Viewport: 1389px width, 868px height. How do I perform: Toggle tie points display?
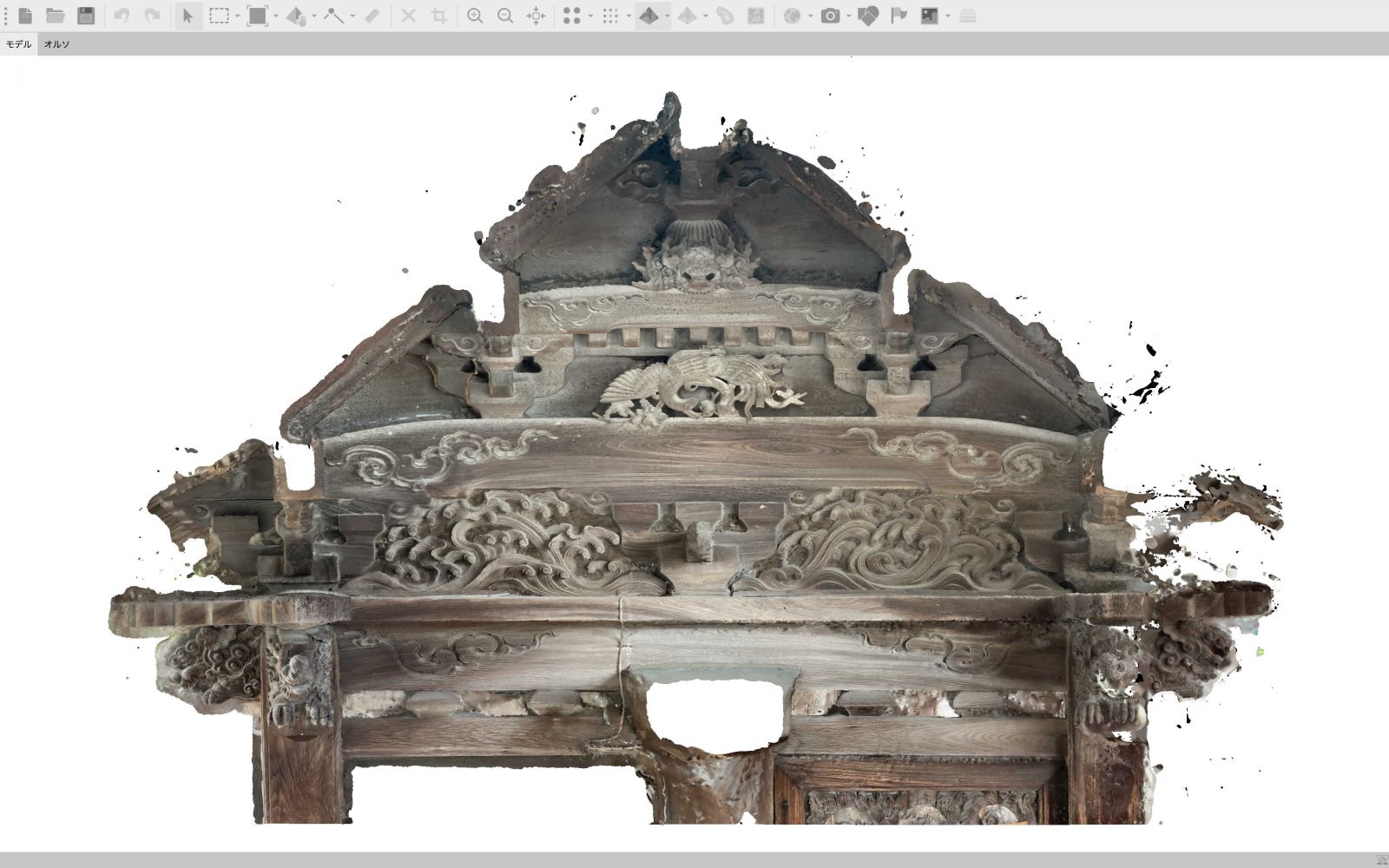pyautogui.click(x=571, y=16)
